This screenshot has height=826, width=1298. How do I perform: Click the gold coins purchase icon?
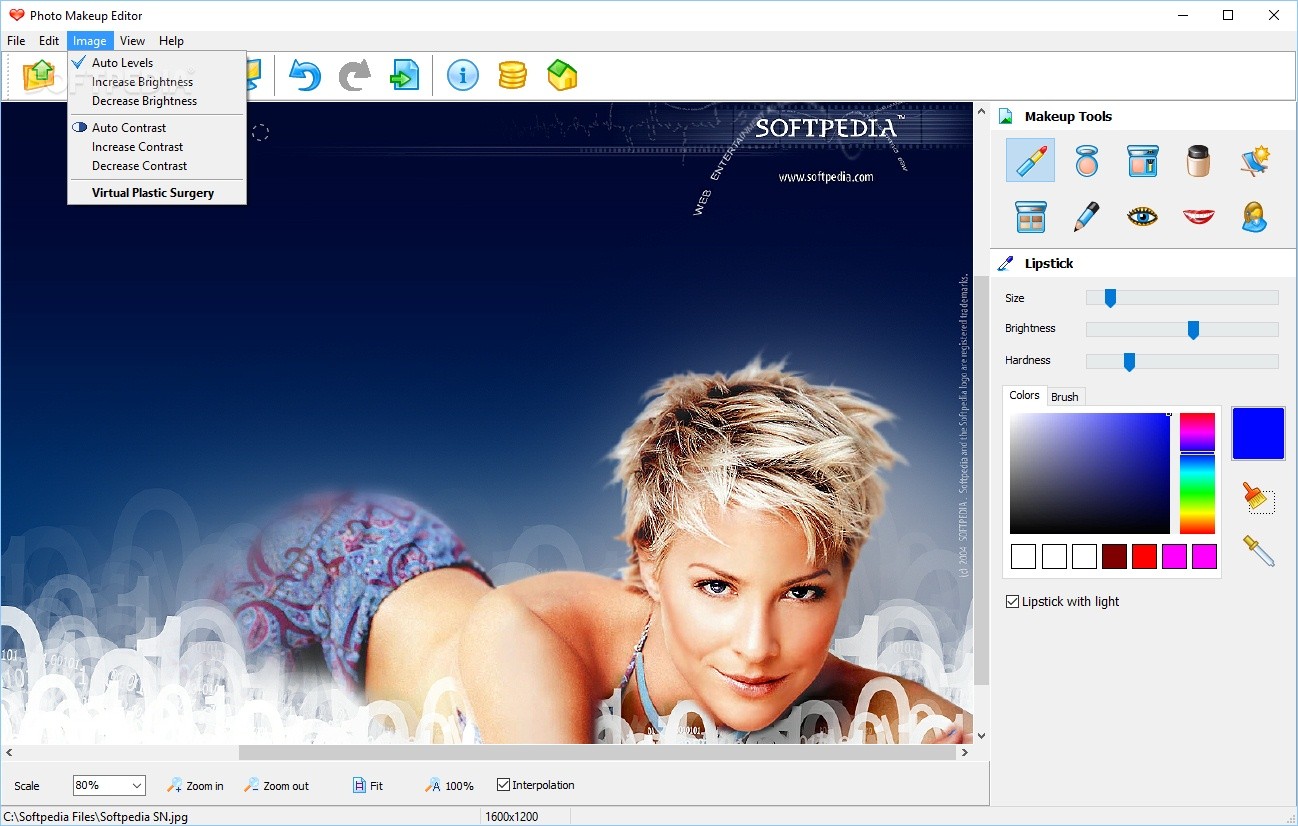(x=512, y=75)
